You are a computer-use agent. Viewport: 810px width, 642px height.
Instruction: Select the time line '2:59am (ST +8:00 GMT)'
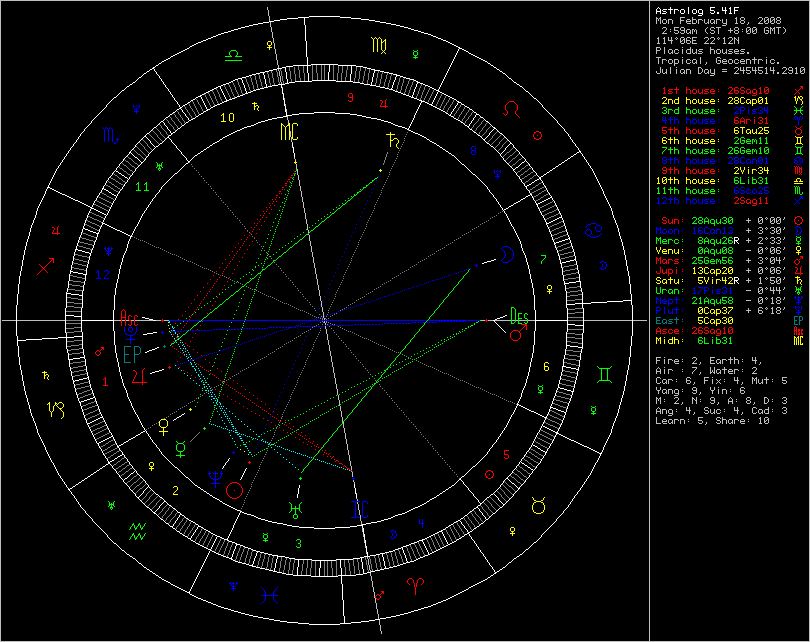(724, 30)
